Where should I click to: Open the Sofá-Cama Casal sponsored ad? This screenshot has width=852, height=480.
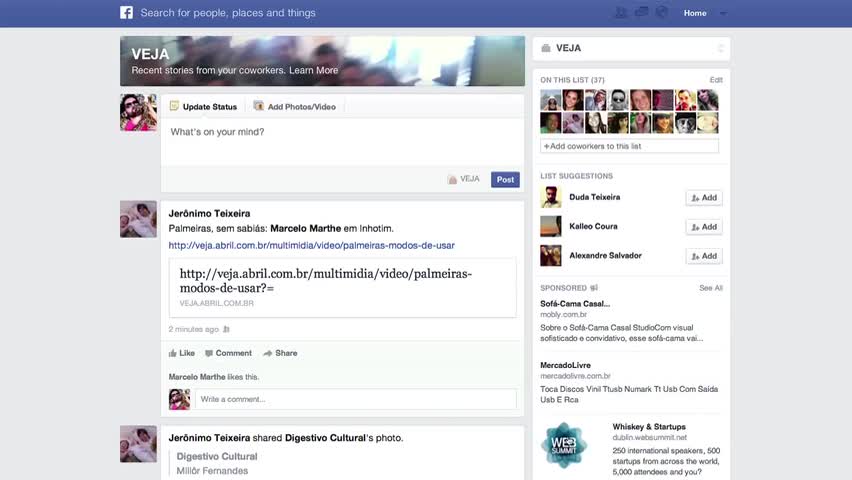[x=575, y=304]
